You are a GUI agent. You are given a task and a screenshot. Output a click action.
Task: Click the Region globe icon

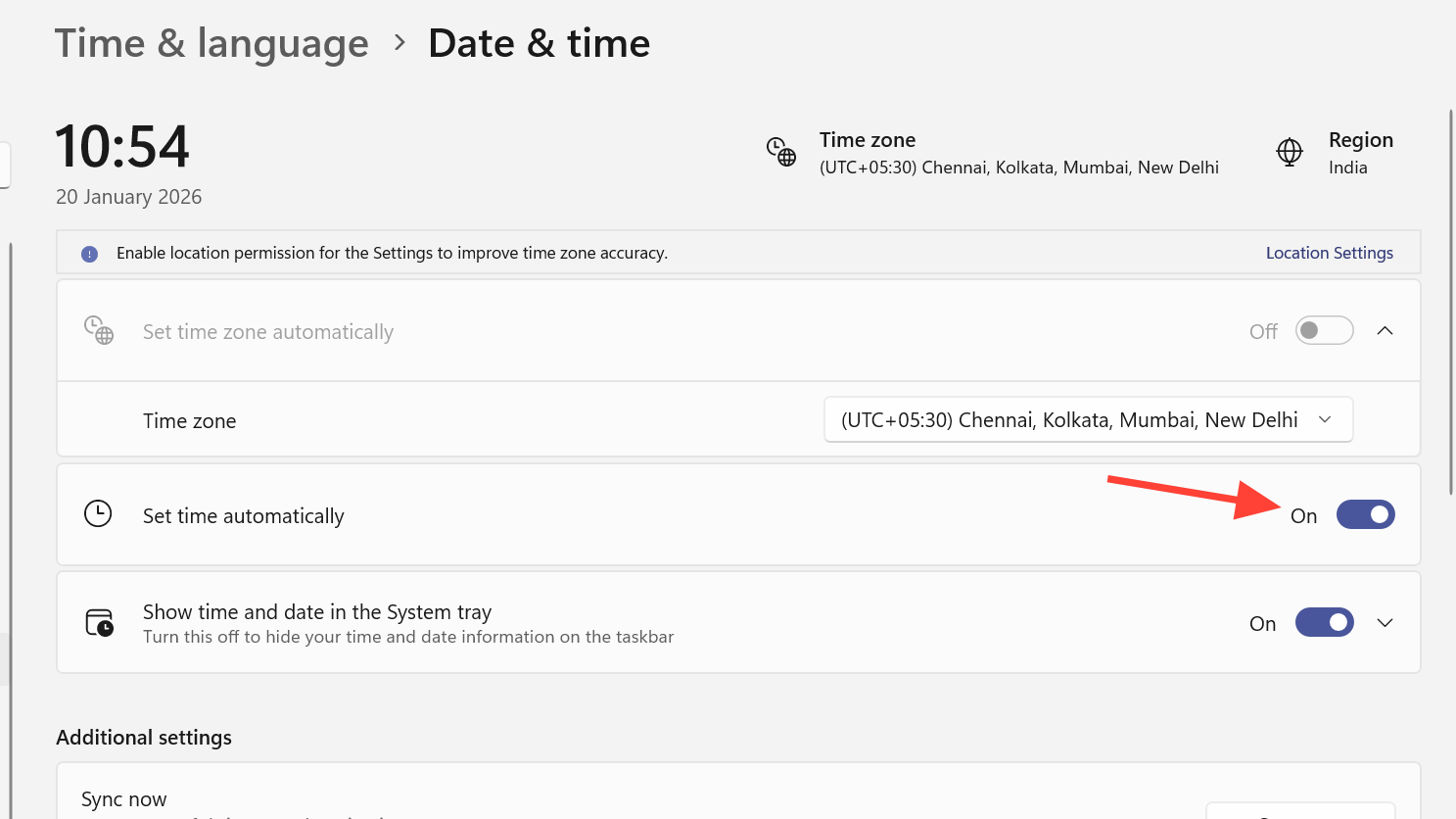[x=1290, y=152]
